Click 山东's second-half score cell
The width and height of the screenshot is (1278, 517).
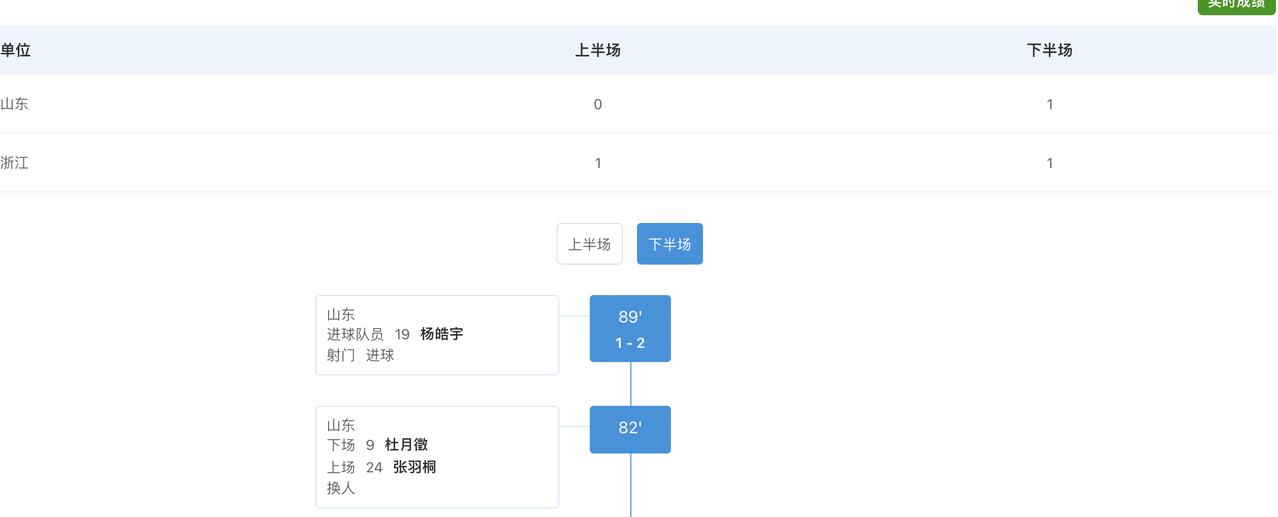1049,104
